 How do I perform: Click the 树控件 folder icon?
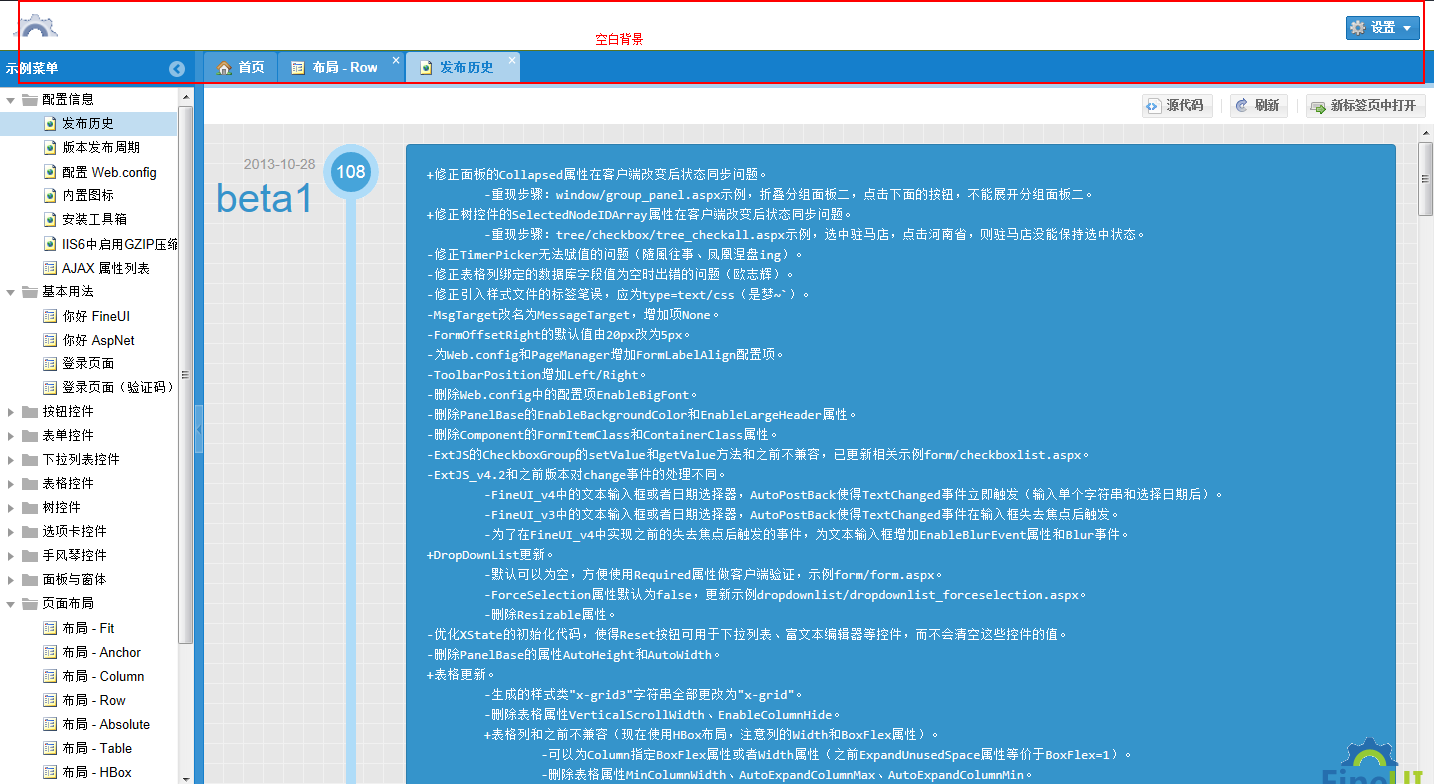[30, 507]
